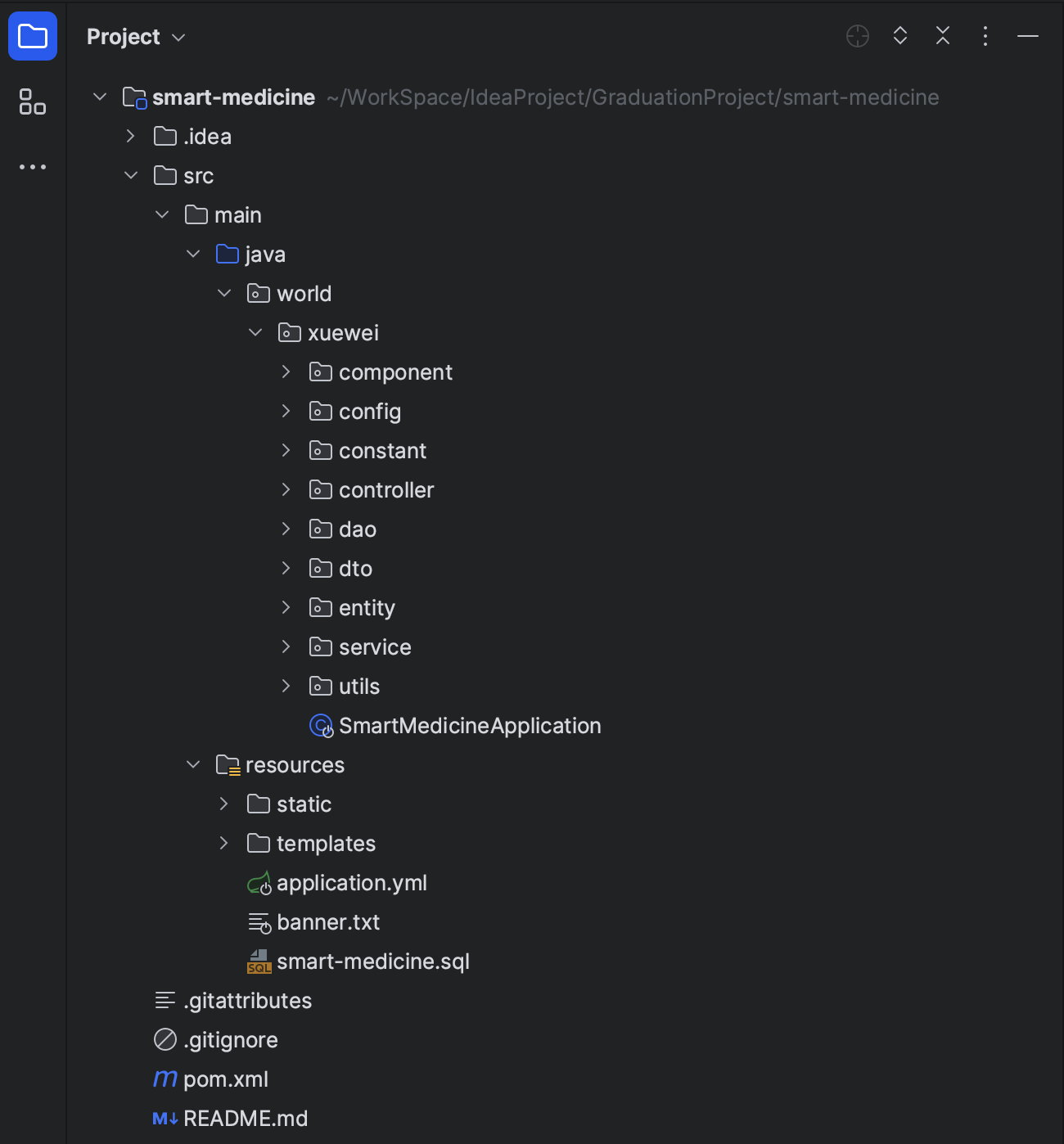Open the Project tool window icon
Viewport: 1064px width, 1144px height.
(x=33, y=36)
